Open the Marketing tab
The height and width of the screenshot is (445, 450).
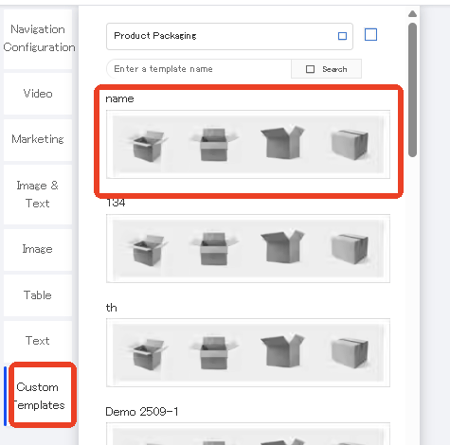[38, 139]
